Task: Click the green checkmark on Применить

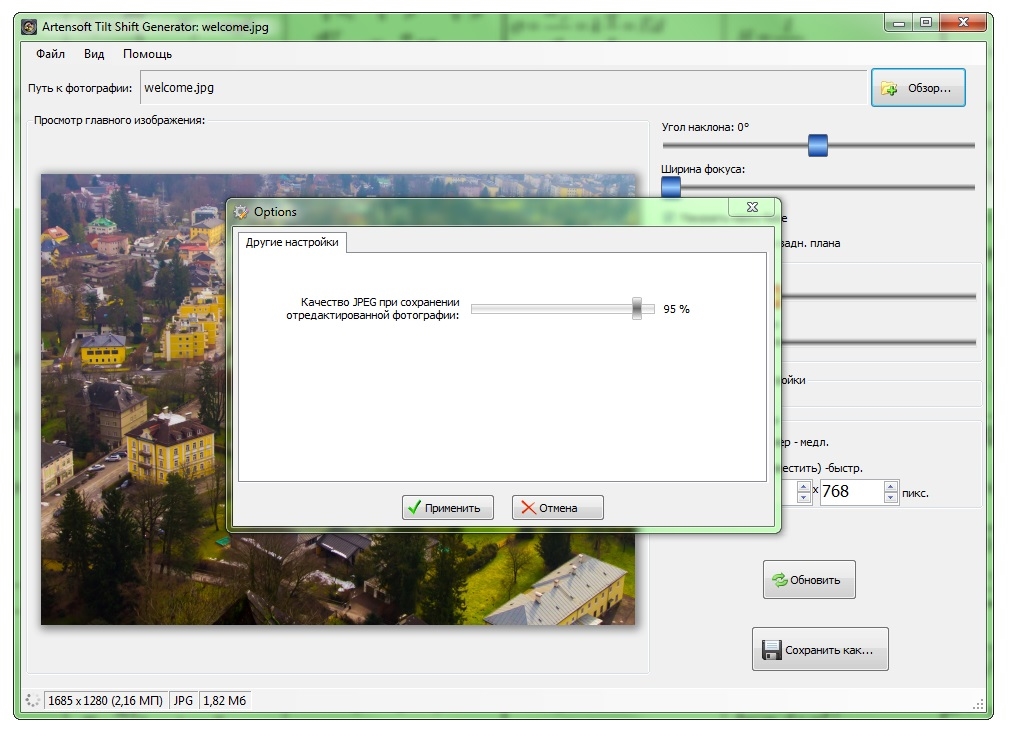Action: tap(414, 508)
